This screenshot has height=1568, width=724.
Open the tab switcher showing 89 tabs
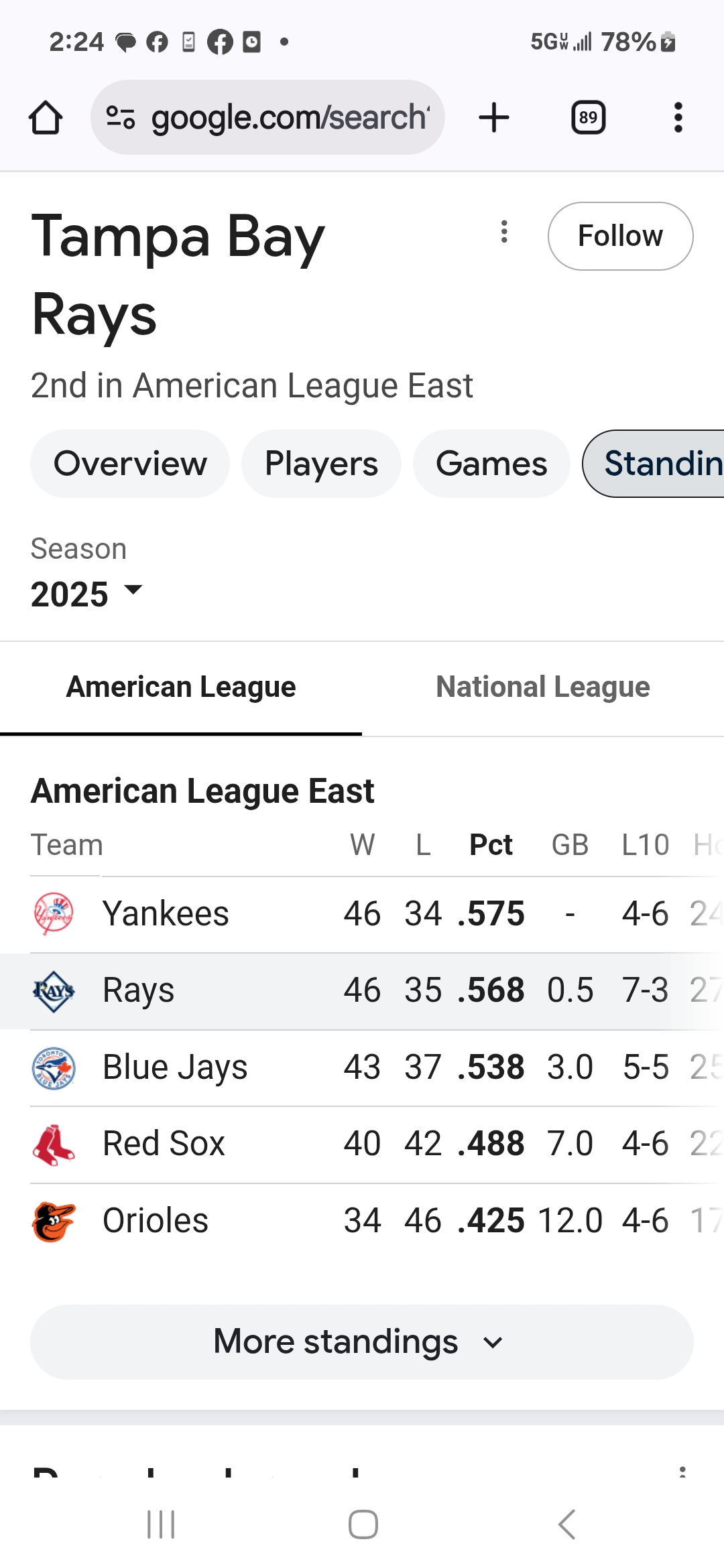click(x=589, y=118)
